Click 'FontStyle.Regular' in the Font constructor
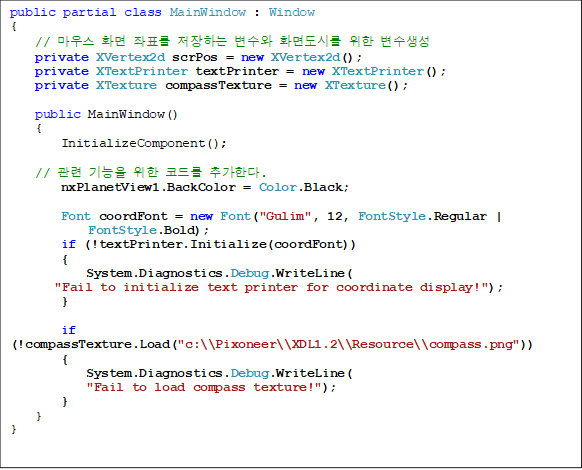 pyautogui.click(x=422, y=216)
